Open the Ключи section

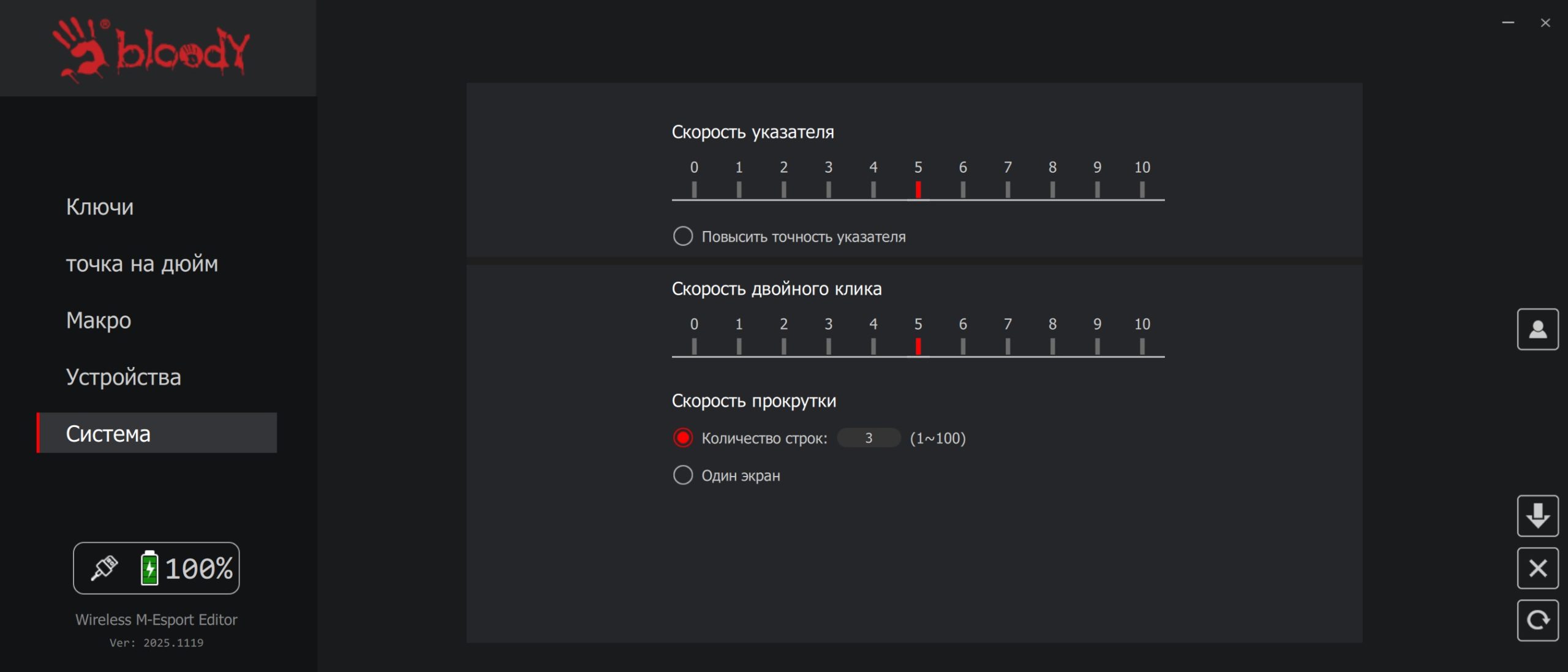tap(100, 207)
